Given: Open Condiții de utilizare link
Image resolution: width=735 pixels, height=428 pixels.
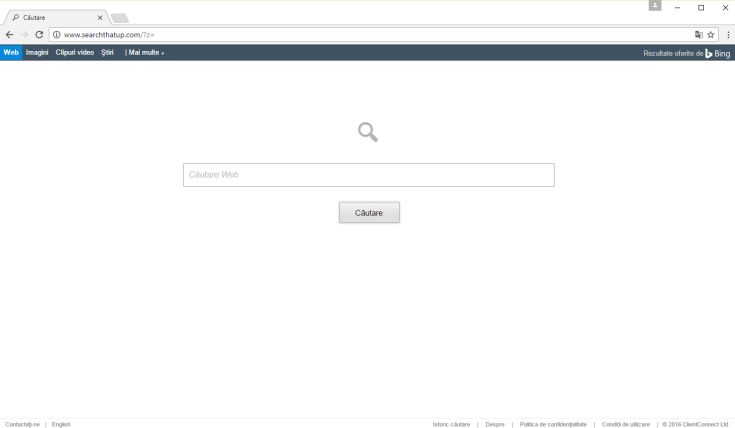Looking at the screenshot, I should 626,424.
